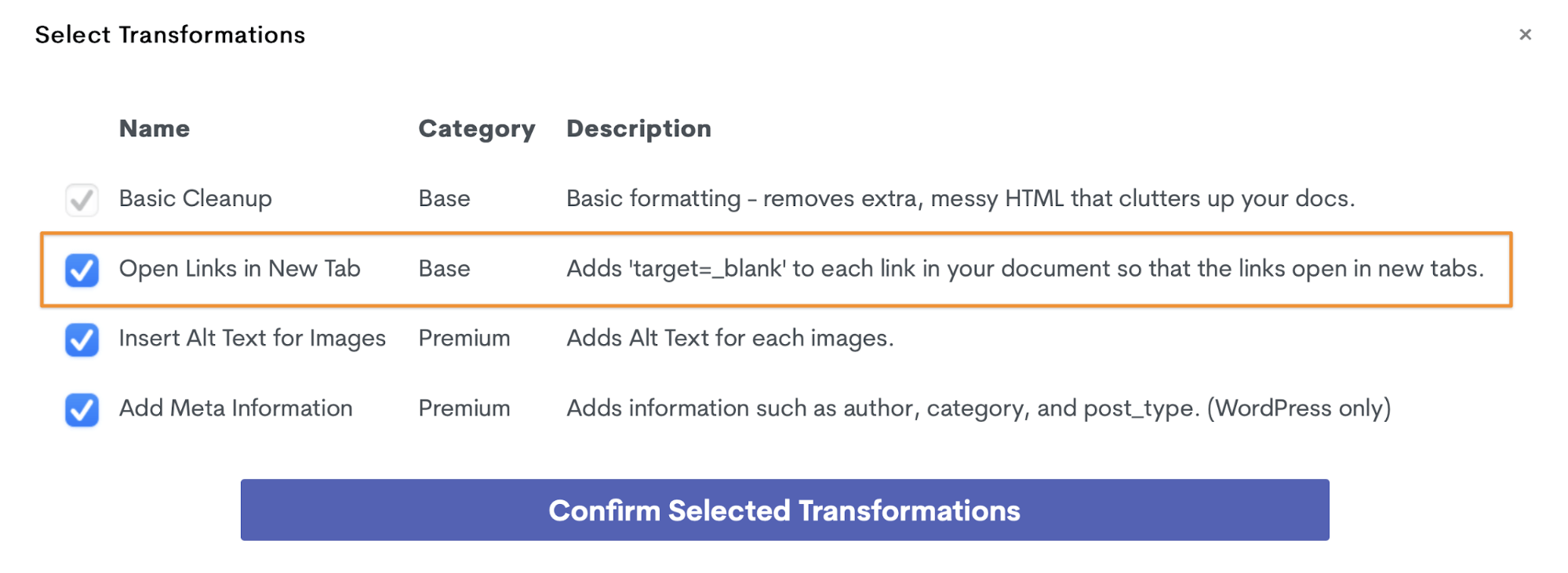
Task: Click the Premium category of Add Meta Information
Action: point(464,408)
